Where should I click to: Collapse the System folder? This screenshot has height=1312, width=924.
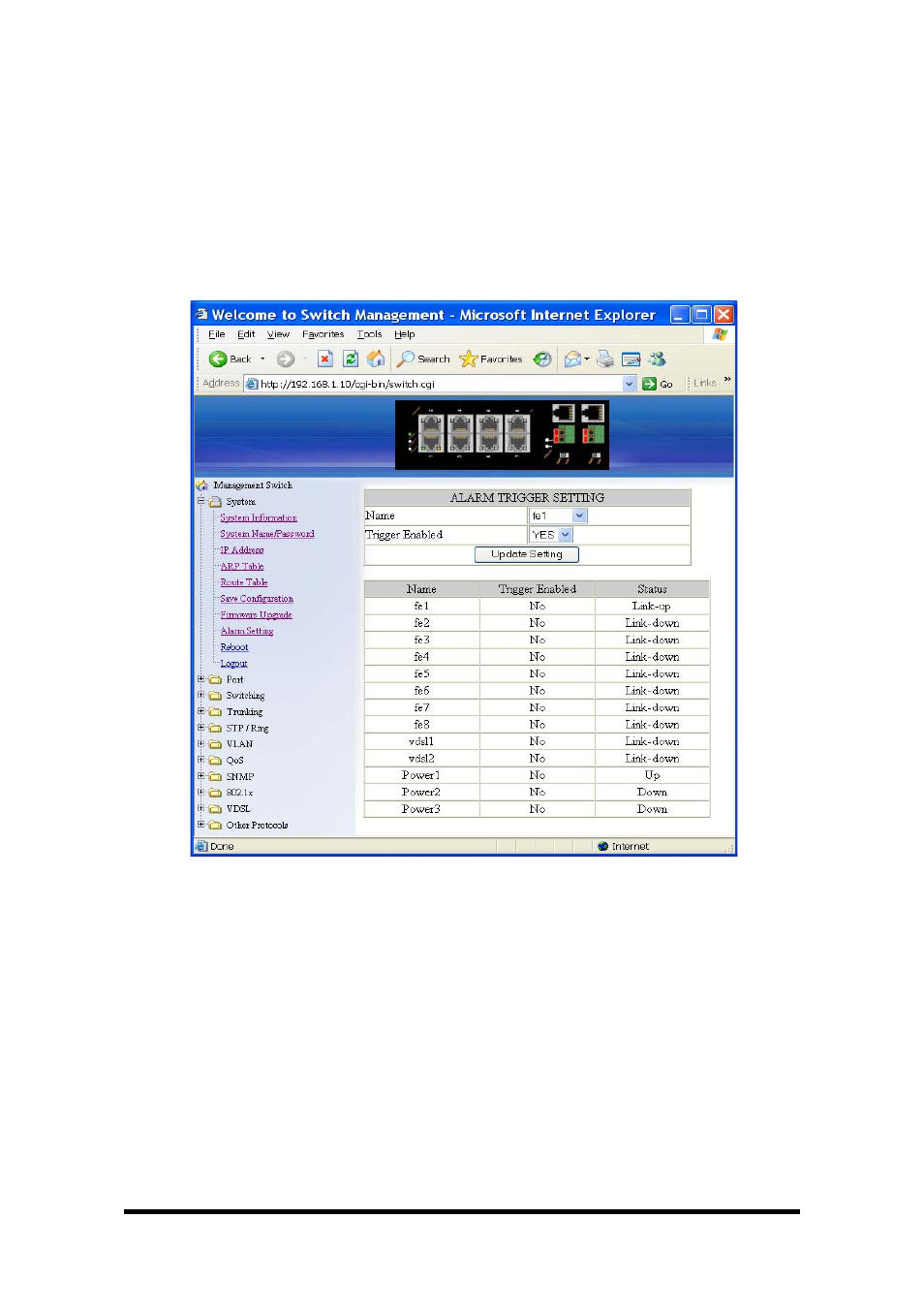pyautogui.click(x=201, y=501)
